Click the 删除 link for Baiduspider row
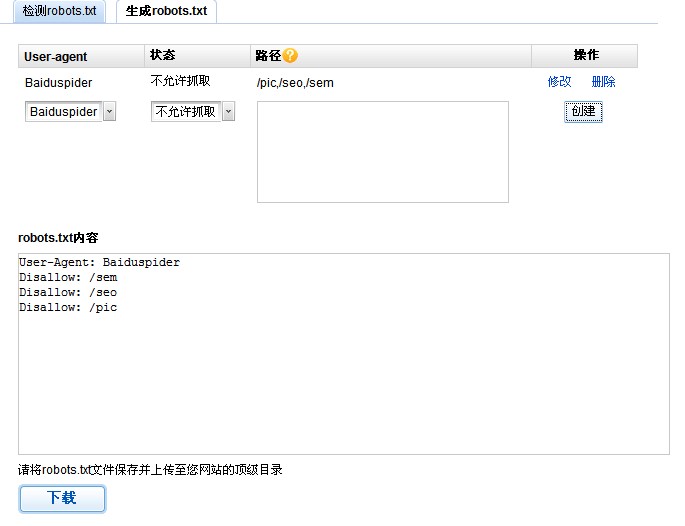The height and width of the screenshot is (526, 685). point(603,82)
